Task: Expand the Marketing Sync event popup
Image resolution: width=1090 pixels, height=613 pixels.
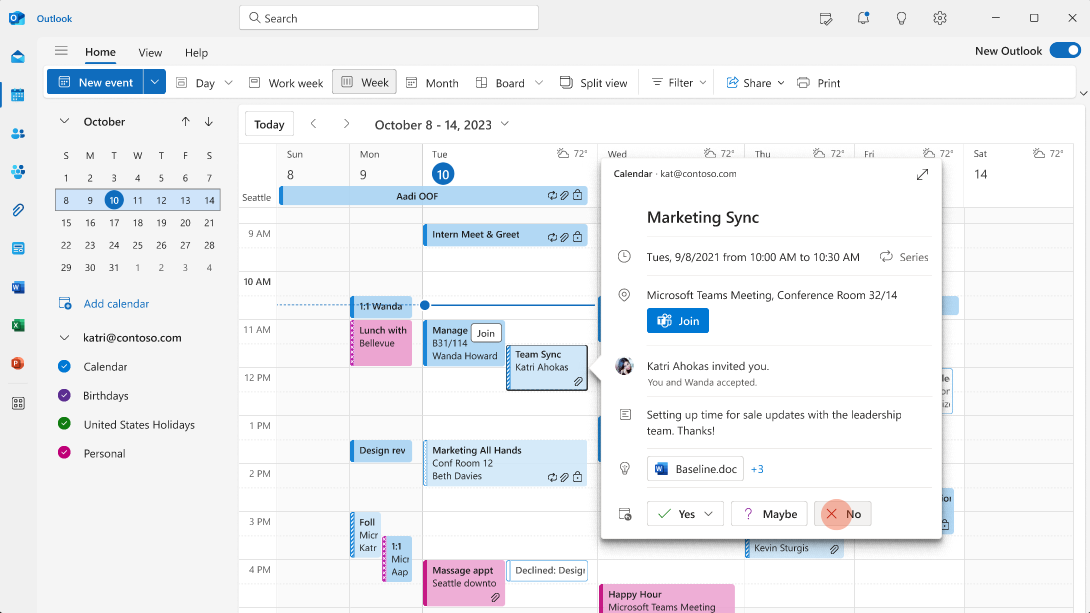Action: click(x=922, y=174)
